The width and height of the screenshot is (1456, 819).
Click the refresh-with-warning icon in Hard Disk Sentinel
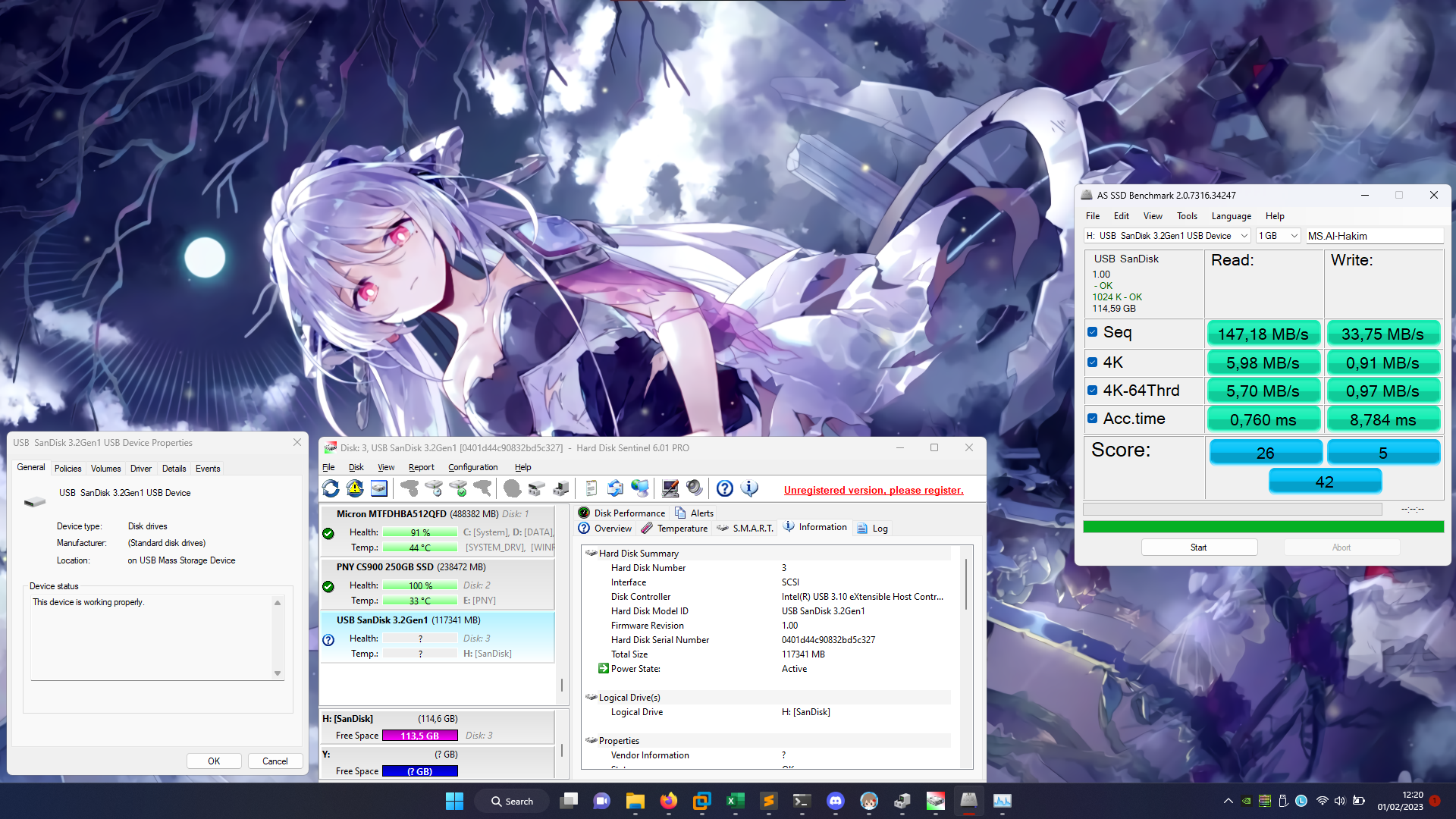coord(355,489)
